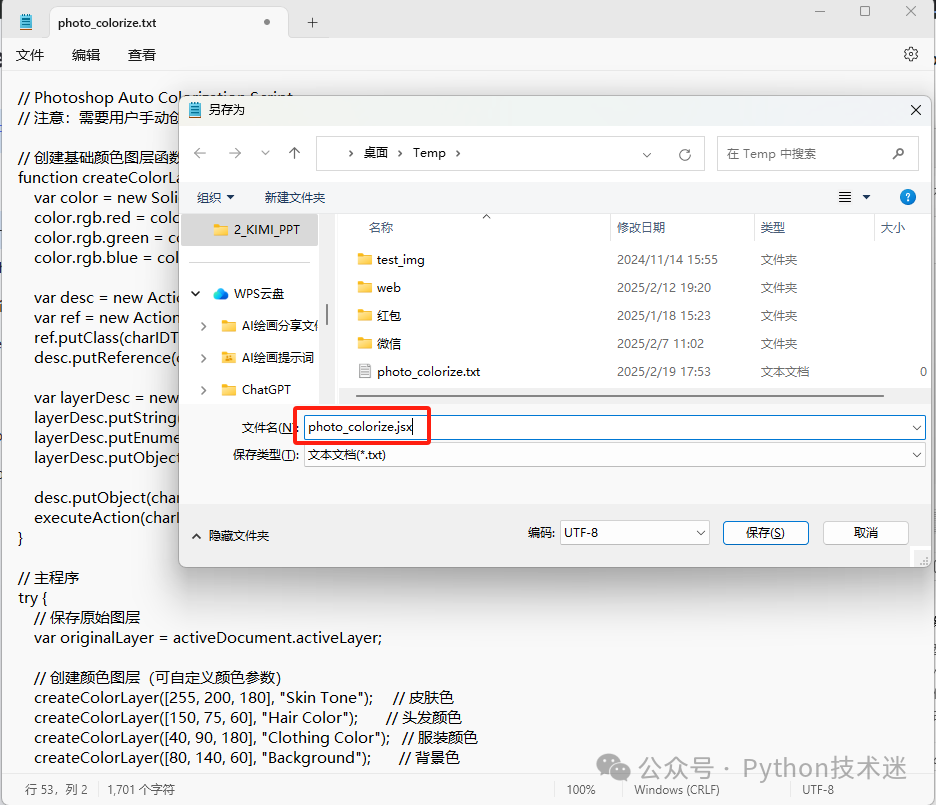The width and height of the screenshot is (936, 805).
Task: Open the 查看 menu in Notepad
Action: point(142,55)
